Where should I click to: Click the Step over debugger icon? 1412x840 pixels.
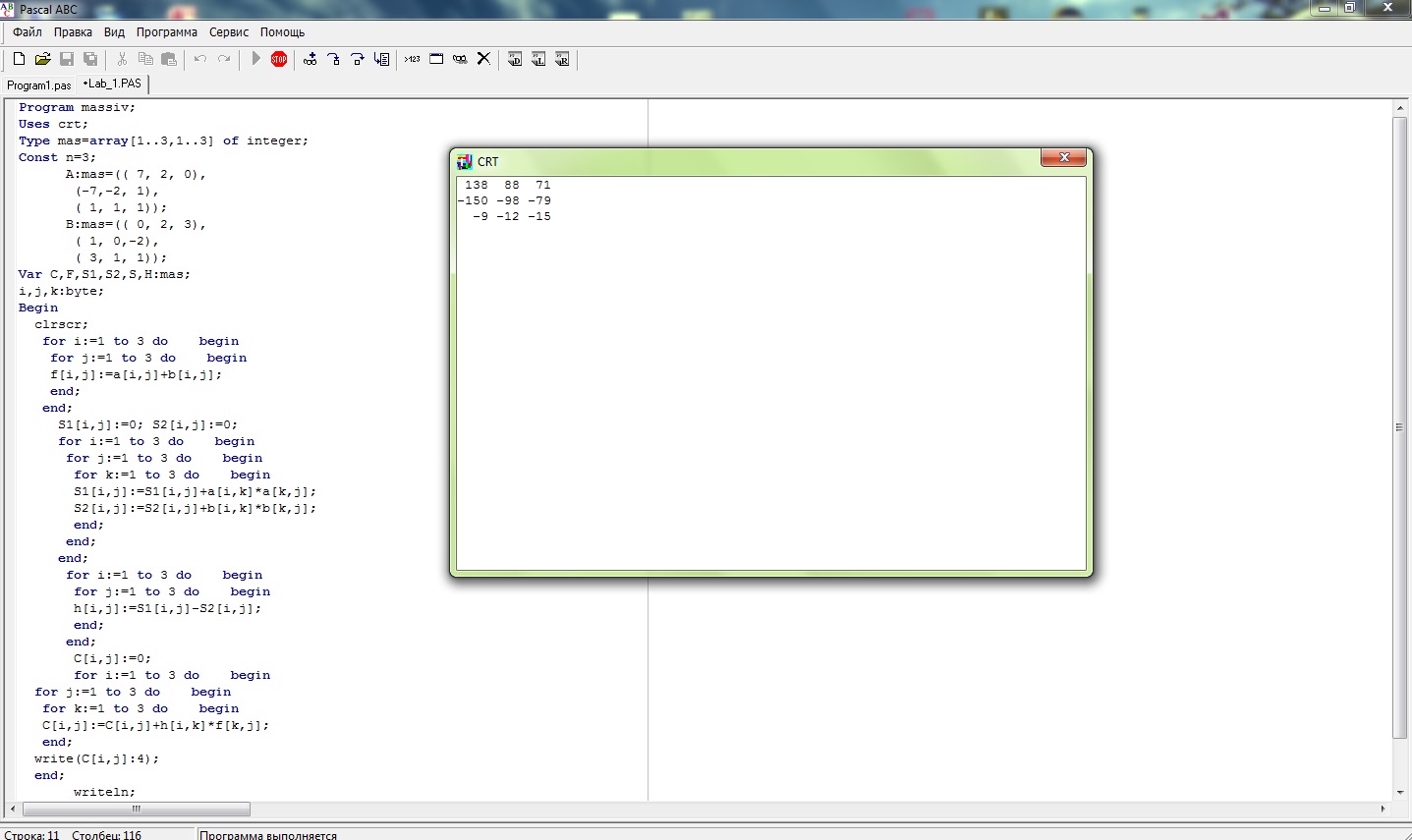357,59
